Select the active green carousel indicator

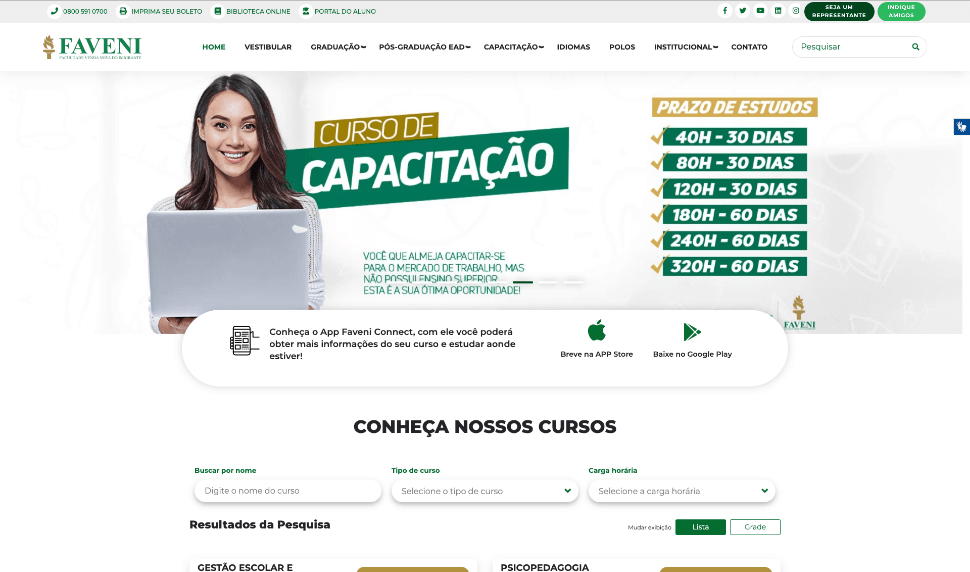[523, 282]
